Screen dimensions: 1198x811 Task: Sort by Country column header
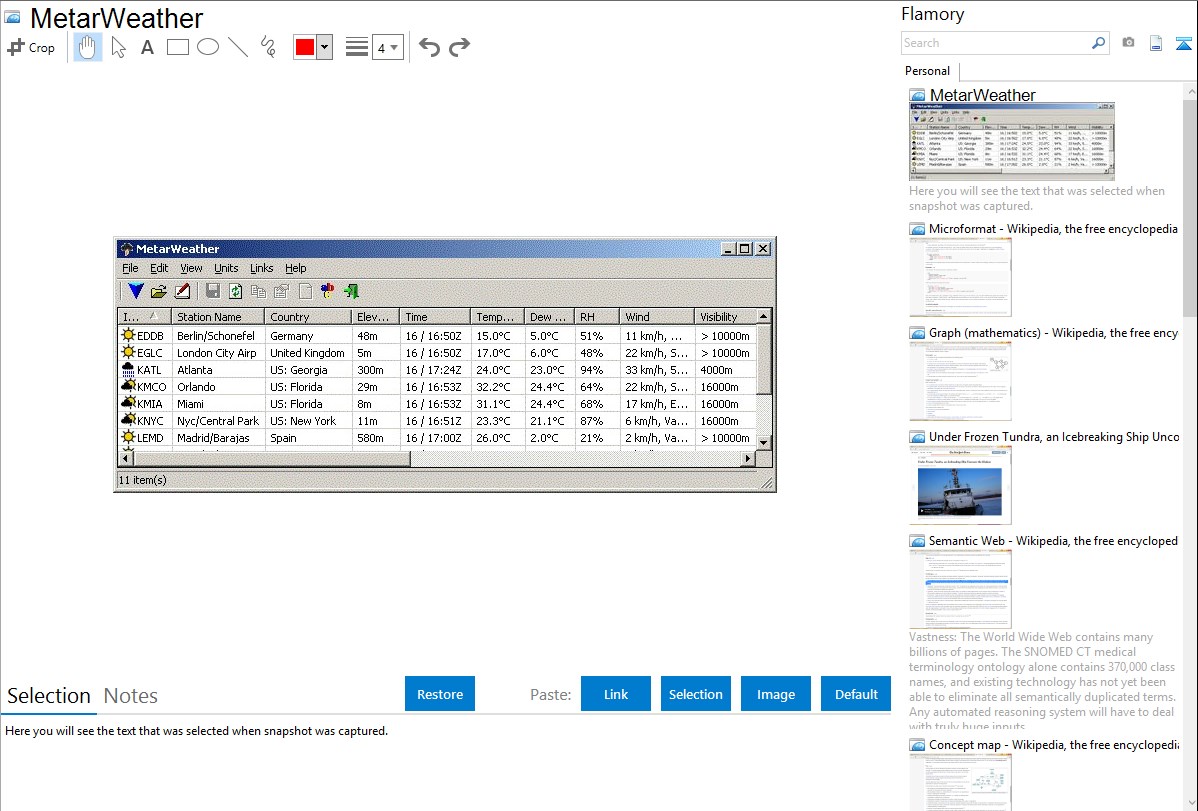pyautogui.click(x=308, y=316)
